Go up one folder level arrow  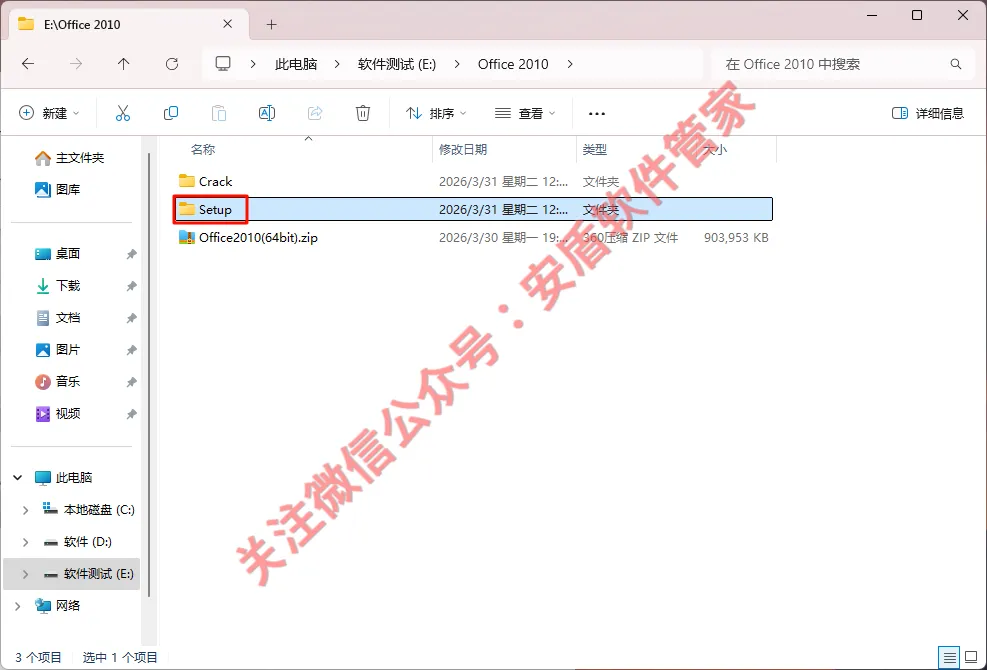[x=123, y=64]
